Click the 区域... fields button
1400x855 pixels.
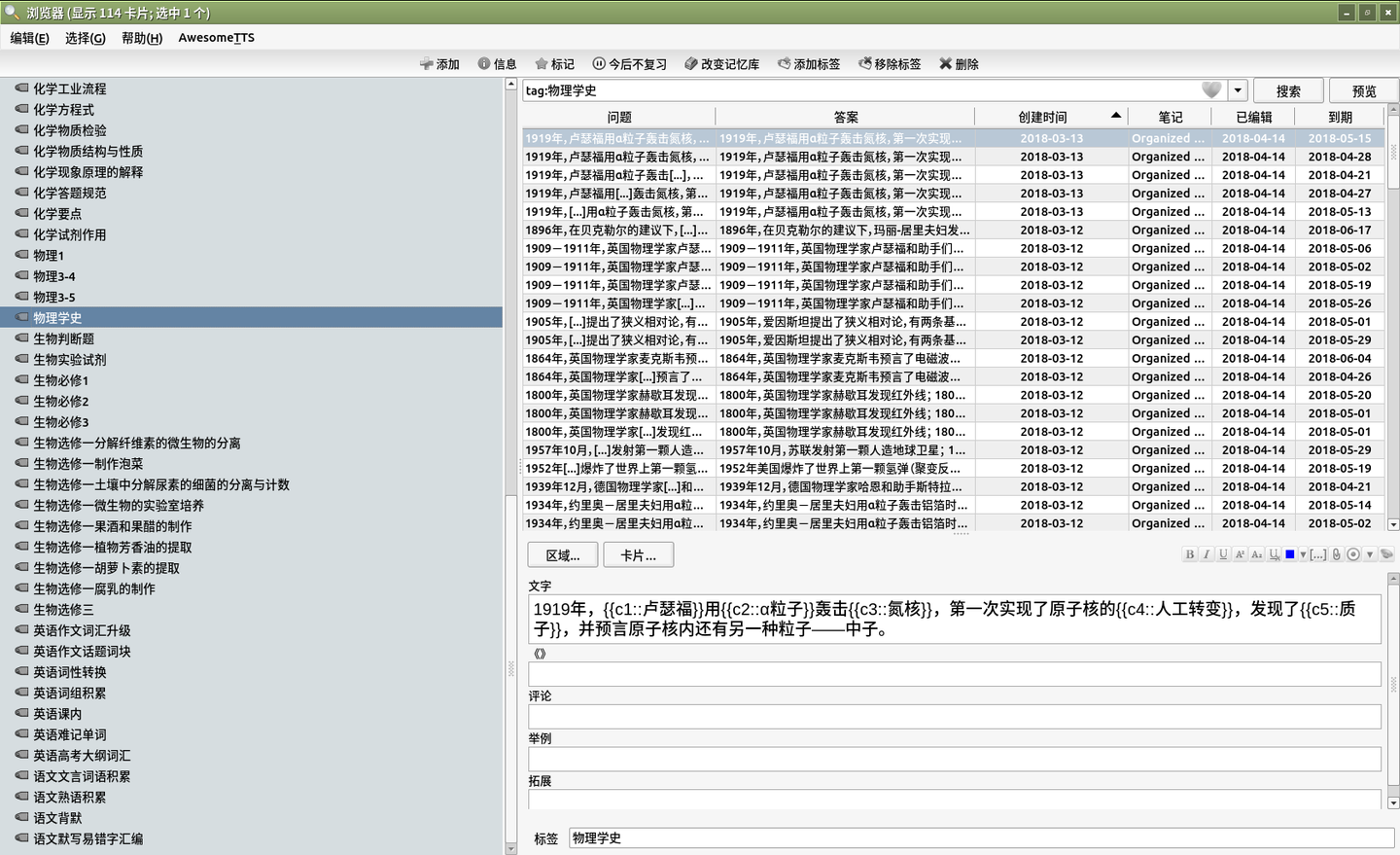coord(563,555)
